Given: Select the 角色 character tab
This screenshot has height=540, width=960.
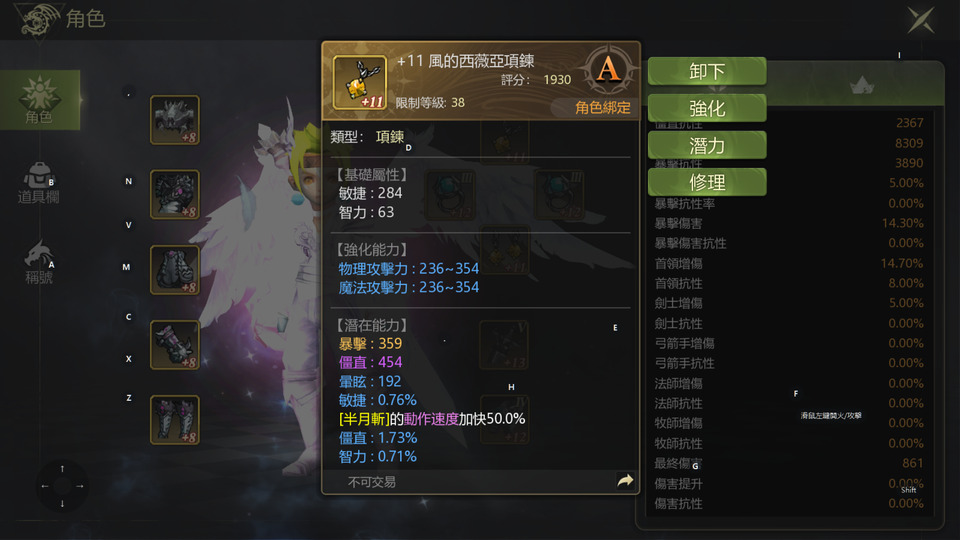Looking at the screenshot, I should (40, 100).
